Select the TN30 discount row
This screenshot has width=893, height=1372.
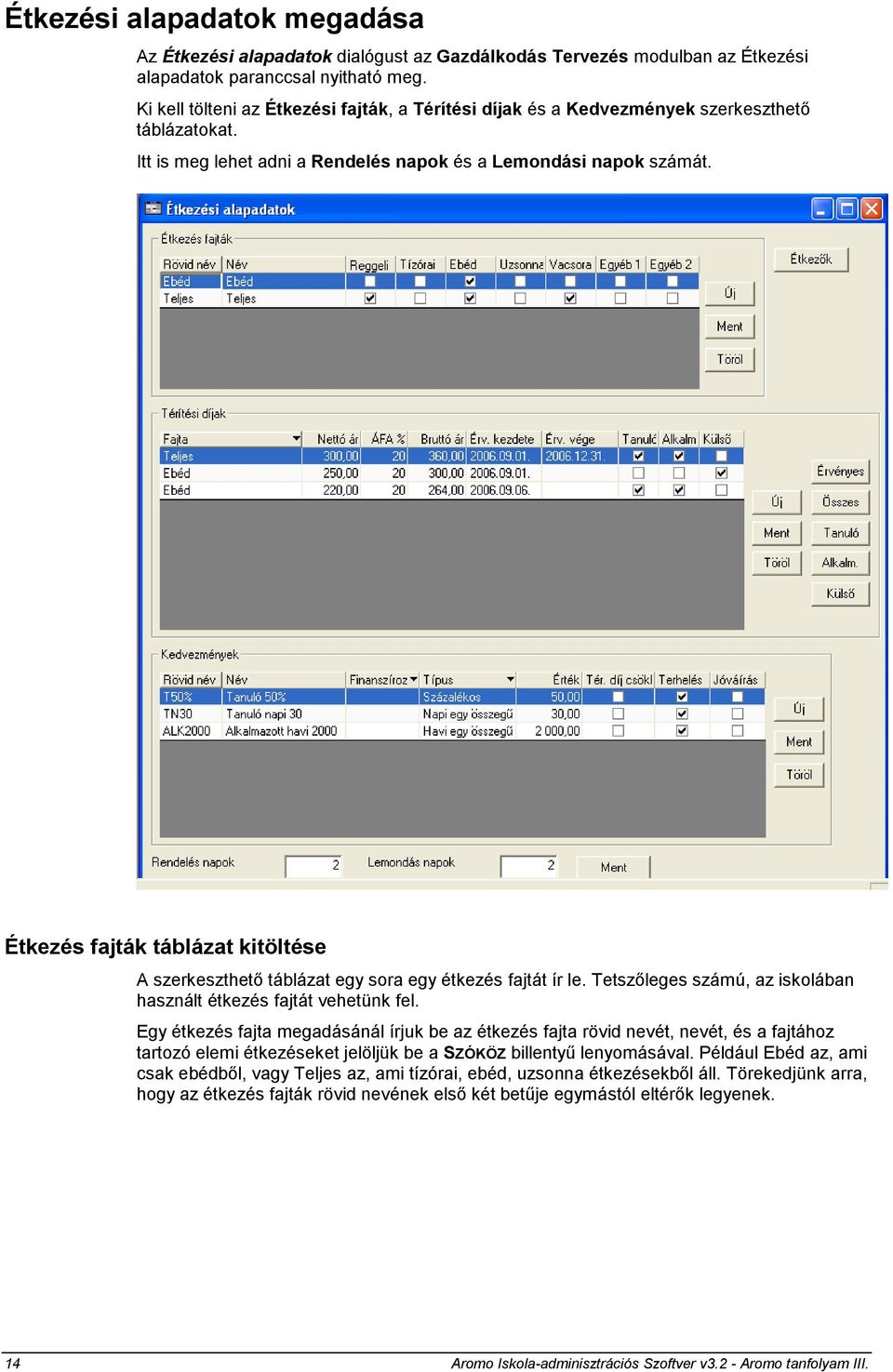(x=462, y=713)
